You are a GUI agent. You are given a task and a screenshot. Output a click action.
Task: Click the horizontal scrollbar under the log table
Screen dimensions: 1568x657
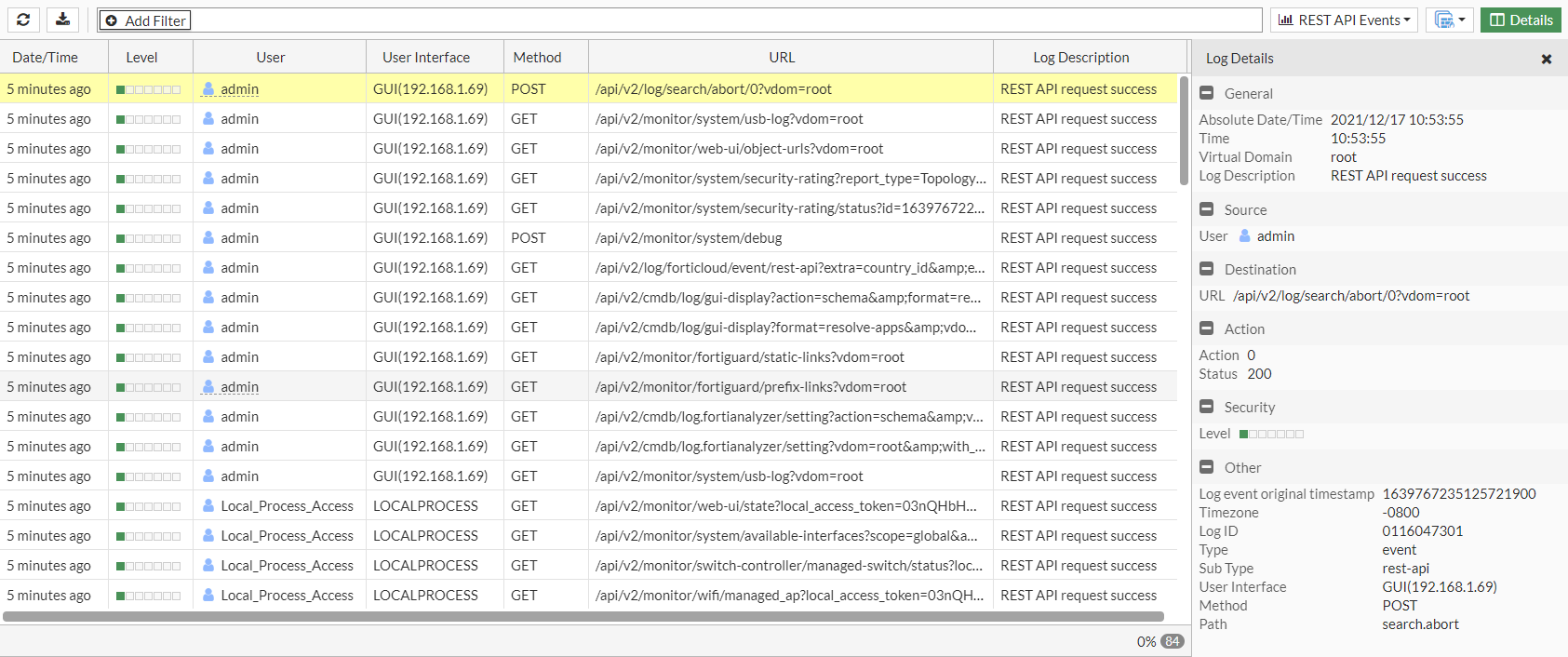coord(583,616)
